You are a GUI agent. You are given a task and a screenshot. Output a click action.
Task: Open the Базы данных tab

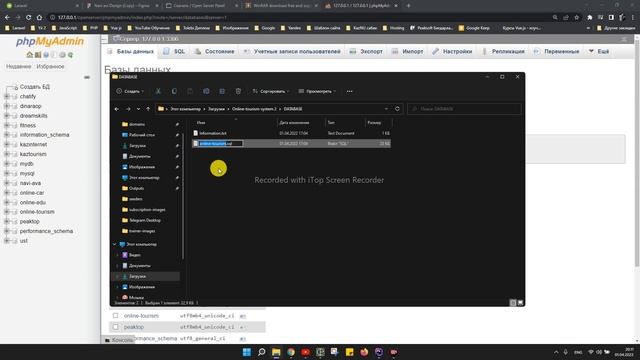point(131,51)
